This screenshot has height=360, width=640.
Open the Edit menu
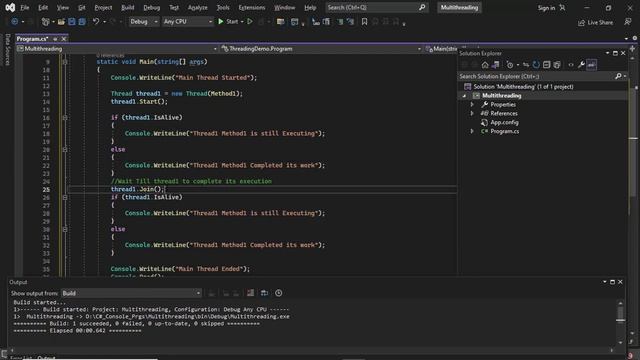click(43, 7)
